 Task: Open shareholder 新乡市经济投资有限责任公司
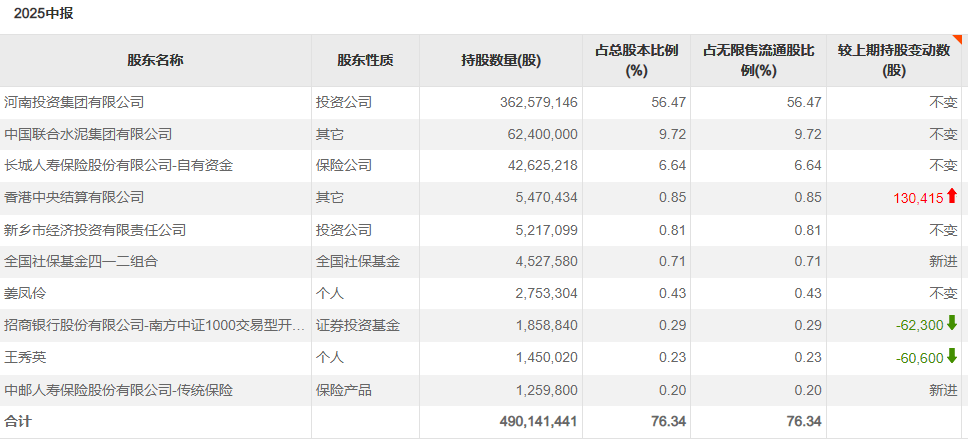coord(95,230)
